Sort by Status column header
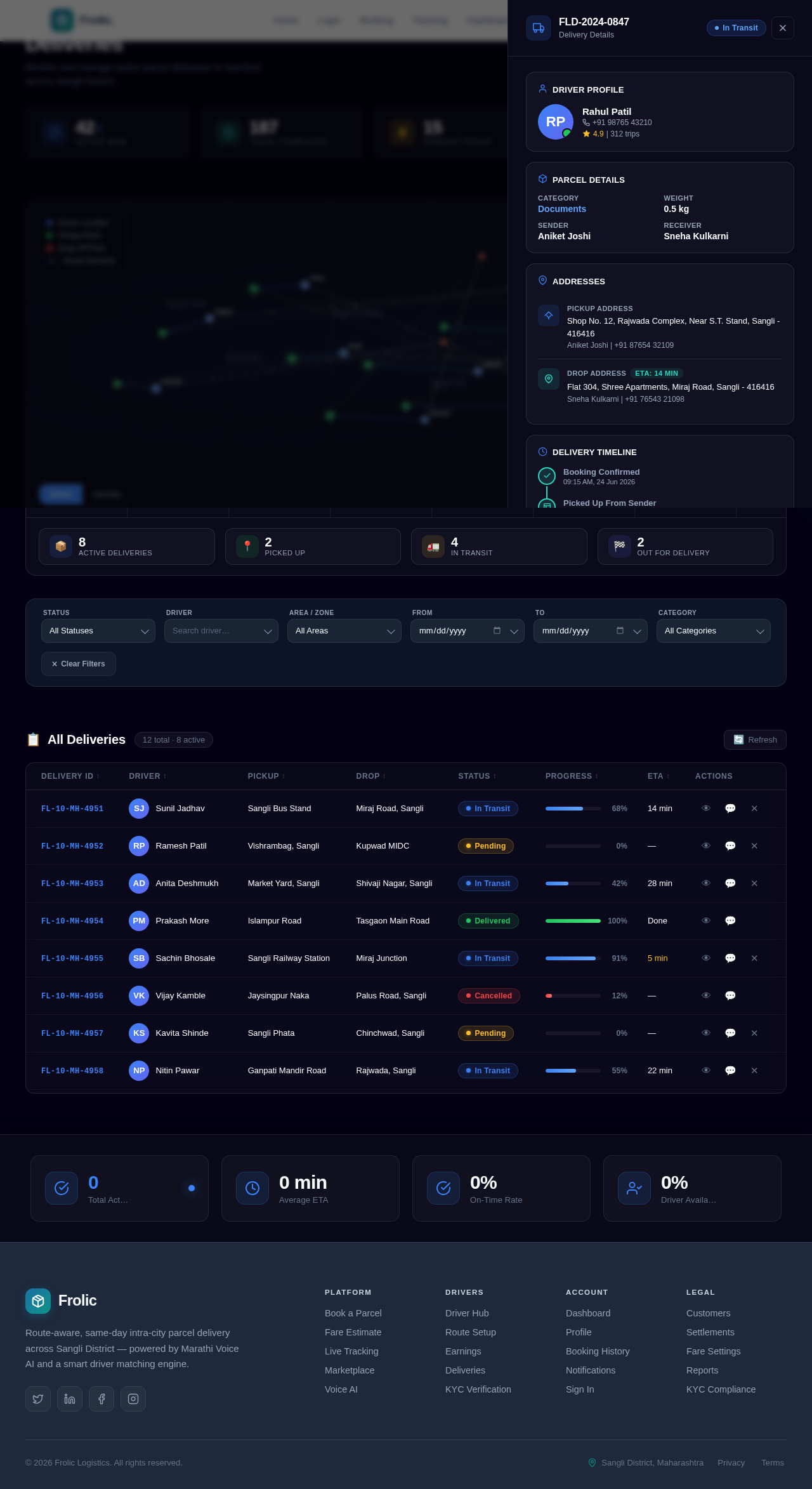The image size is (812, 1489). [477, 776]
